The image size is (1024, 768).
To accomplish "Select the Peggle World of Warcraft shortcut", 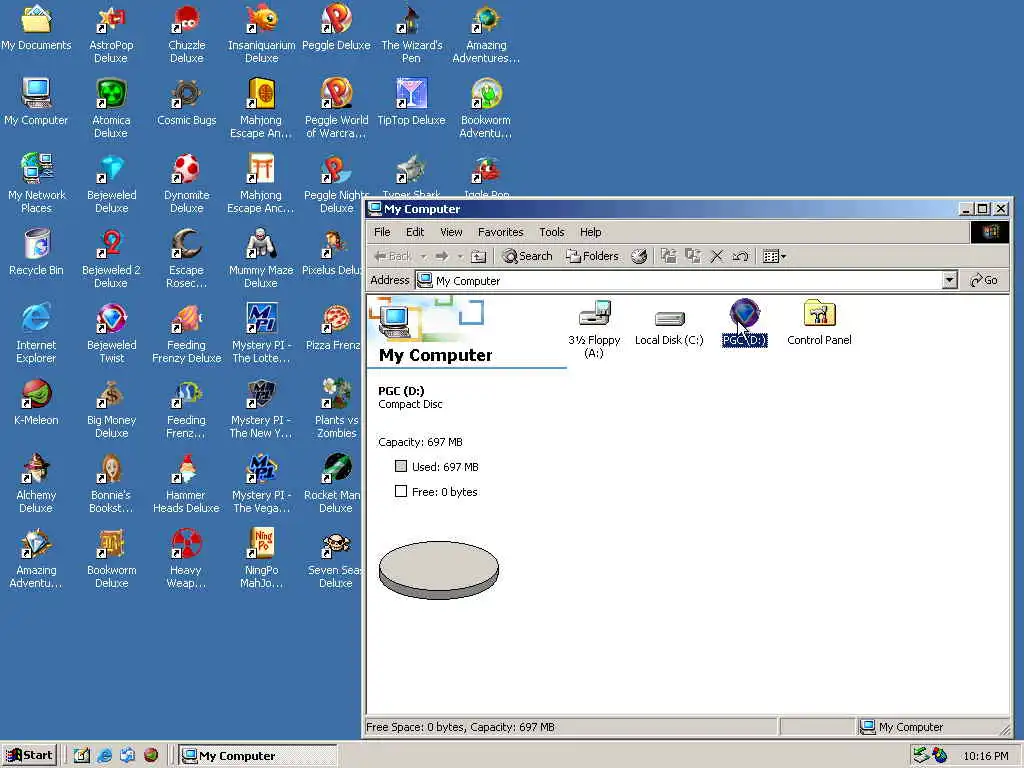I will 336,108.
